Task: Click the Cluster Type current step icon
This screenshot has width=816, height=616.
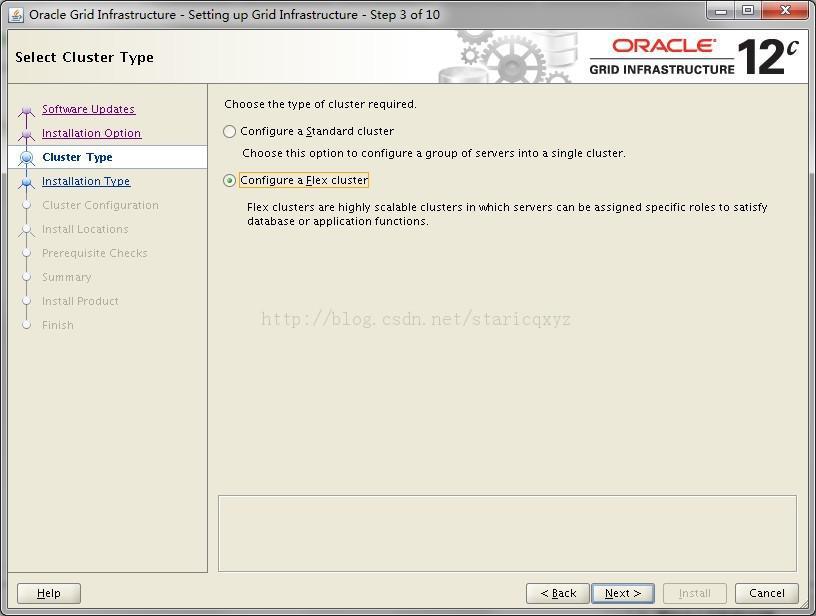Action: point(27,158)
